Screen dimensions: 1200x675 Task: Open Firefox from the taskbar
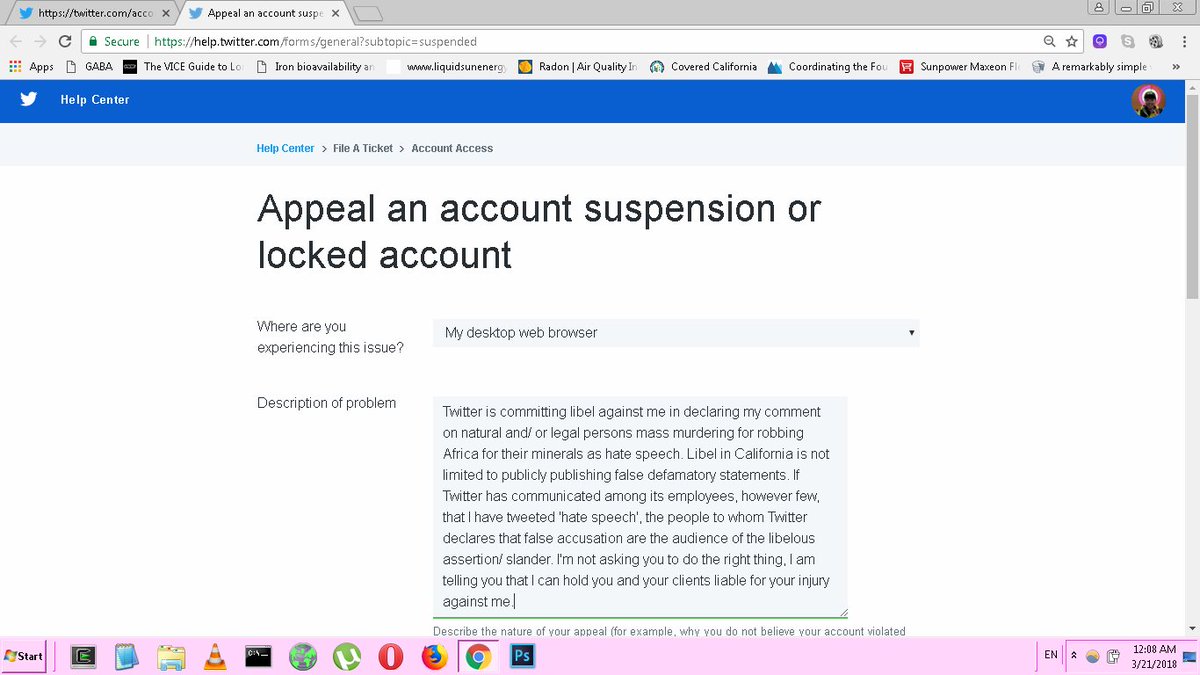tap(434, 656)
